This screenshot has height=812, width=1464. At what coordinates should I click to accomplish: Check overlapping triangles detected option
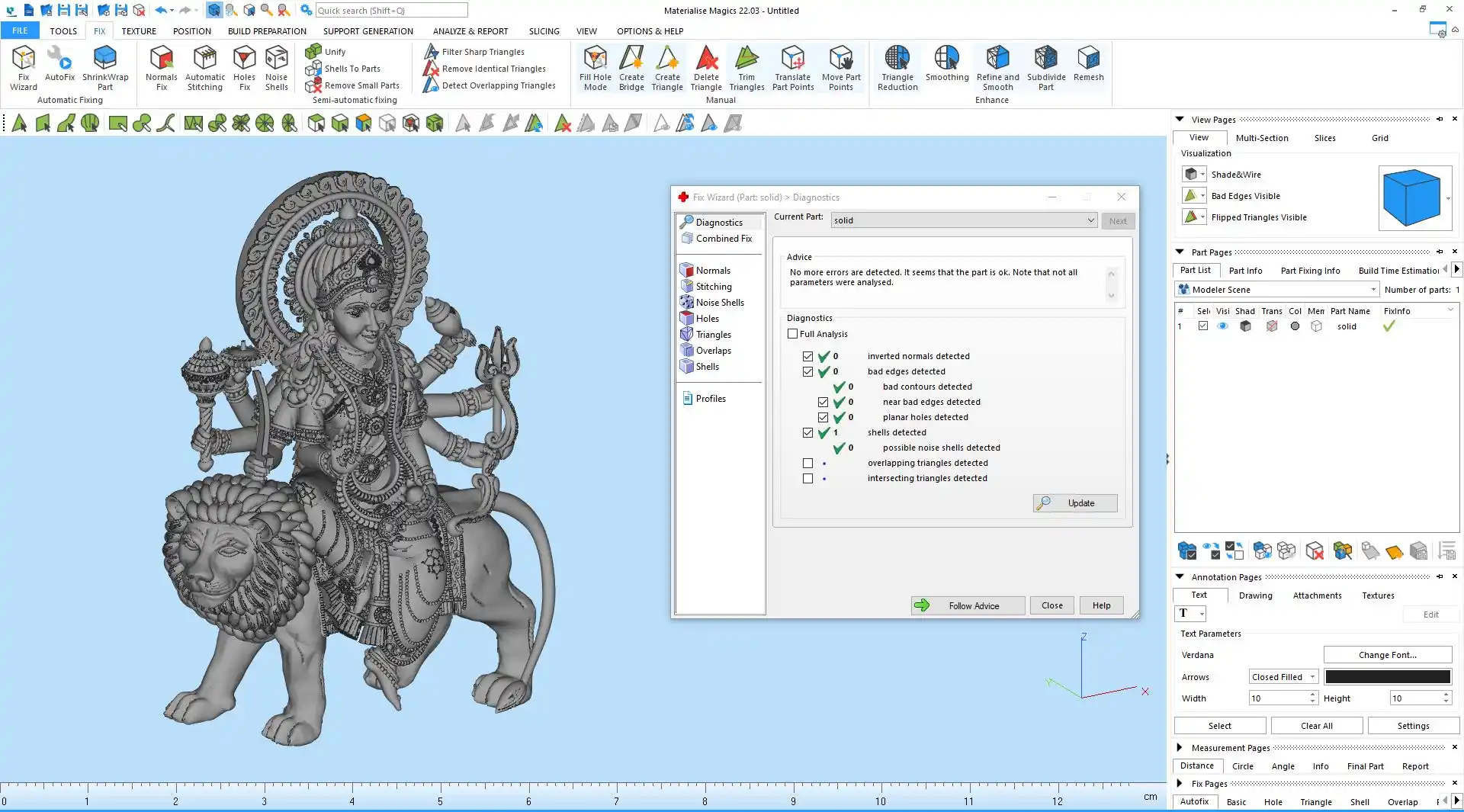(807, 463)
